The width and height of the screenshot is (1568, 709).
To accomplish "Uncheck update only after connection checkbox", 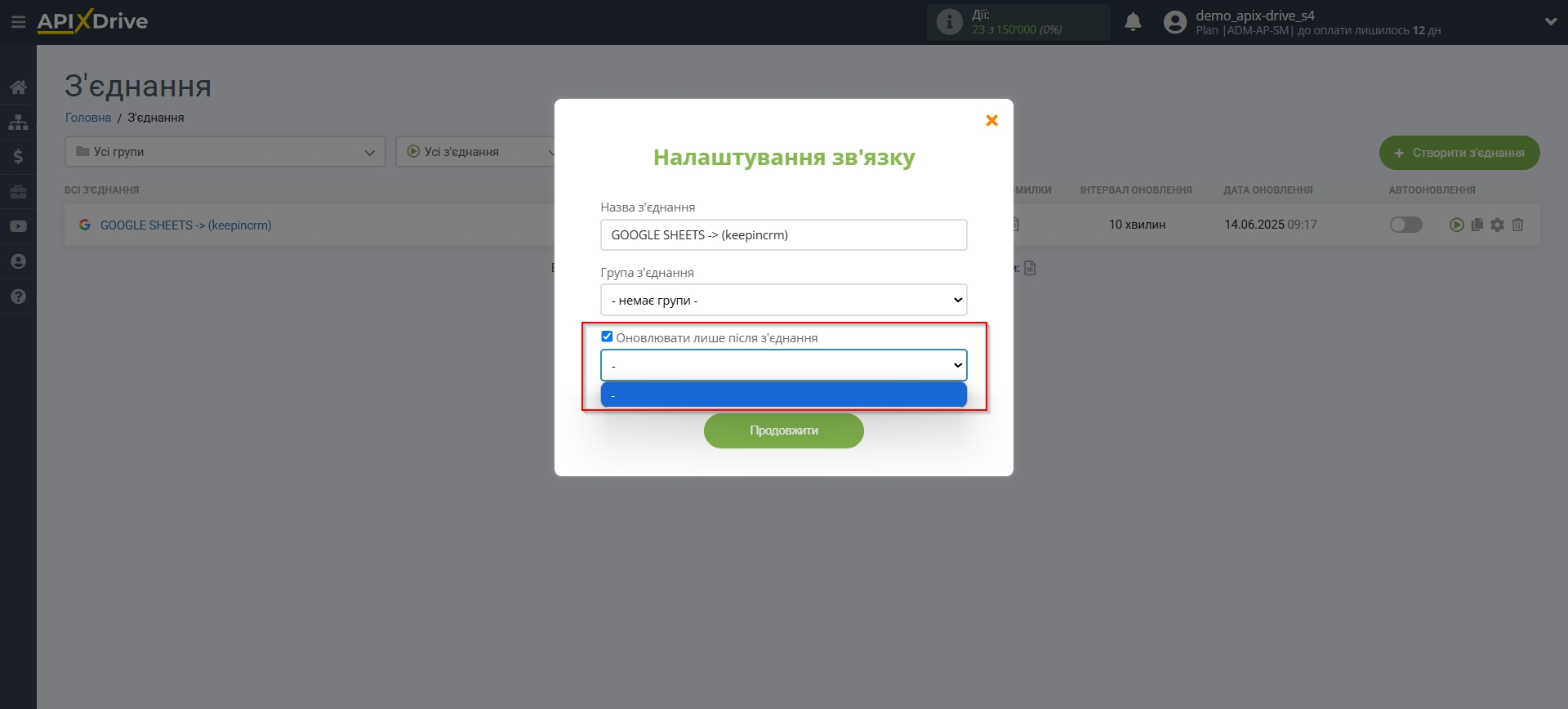I will click(x=607, y=337).
